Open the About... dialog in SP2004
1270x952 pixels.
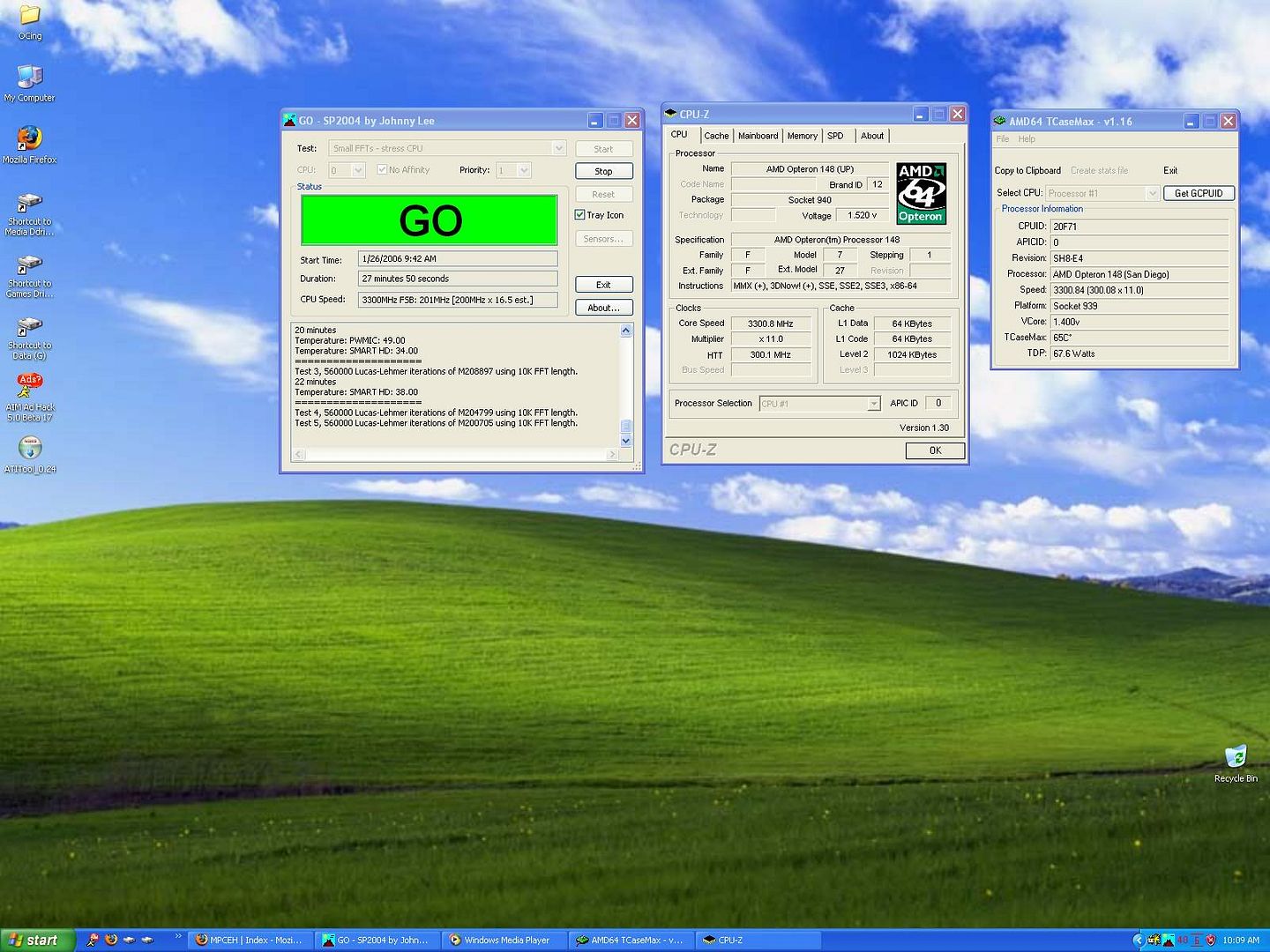pos(603,308)
